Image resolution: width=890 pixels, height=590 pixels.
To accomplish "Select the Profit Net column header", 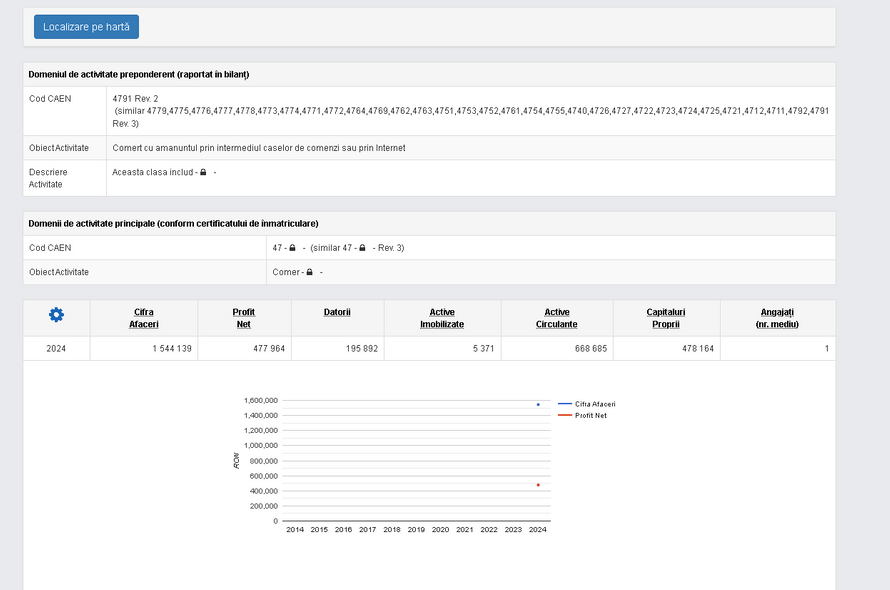I will pyautogui.click(x=243, y=318).
